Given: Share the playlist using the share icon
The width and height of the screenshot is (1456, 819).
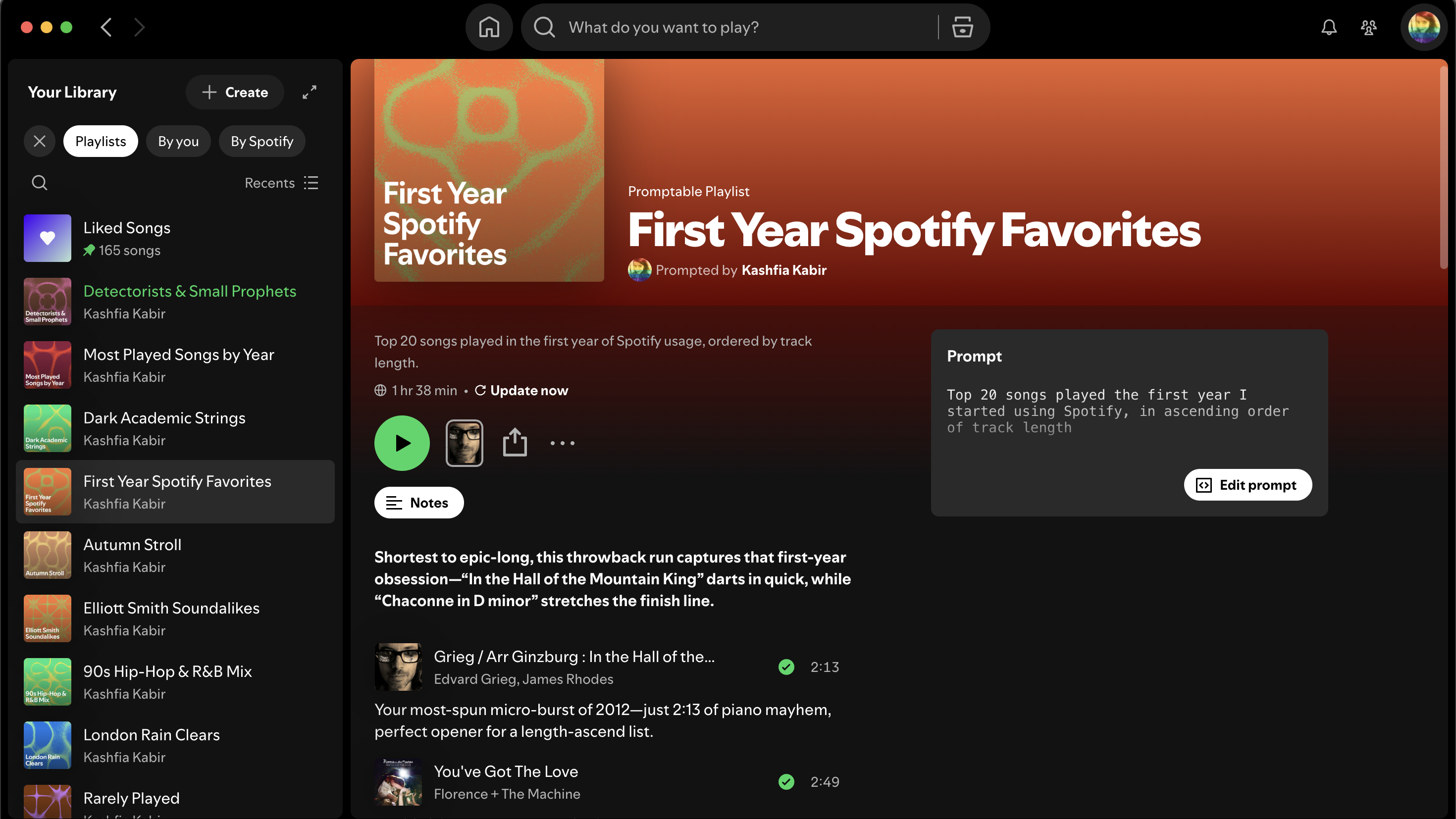Looking at the screenshot, I should point(515,443).
